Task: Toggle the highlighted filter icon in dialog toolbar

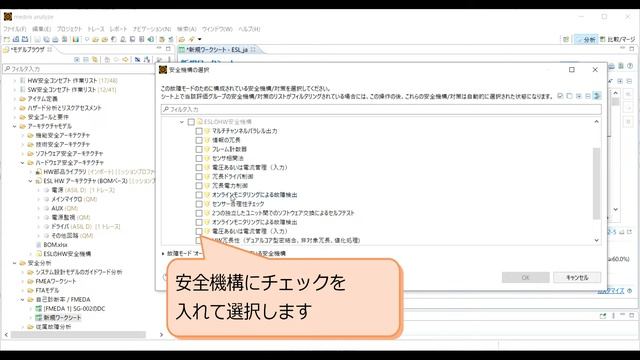Action: tap(597, 96)
